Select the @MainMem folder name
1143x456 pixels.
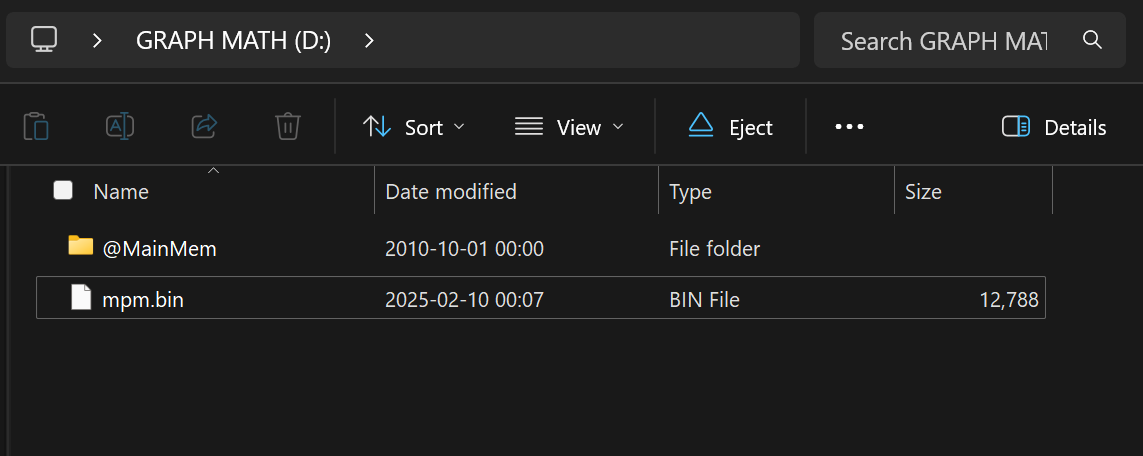coord(160,249)
